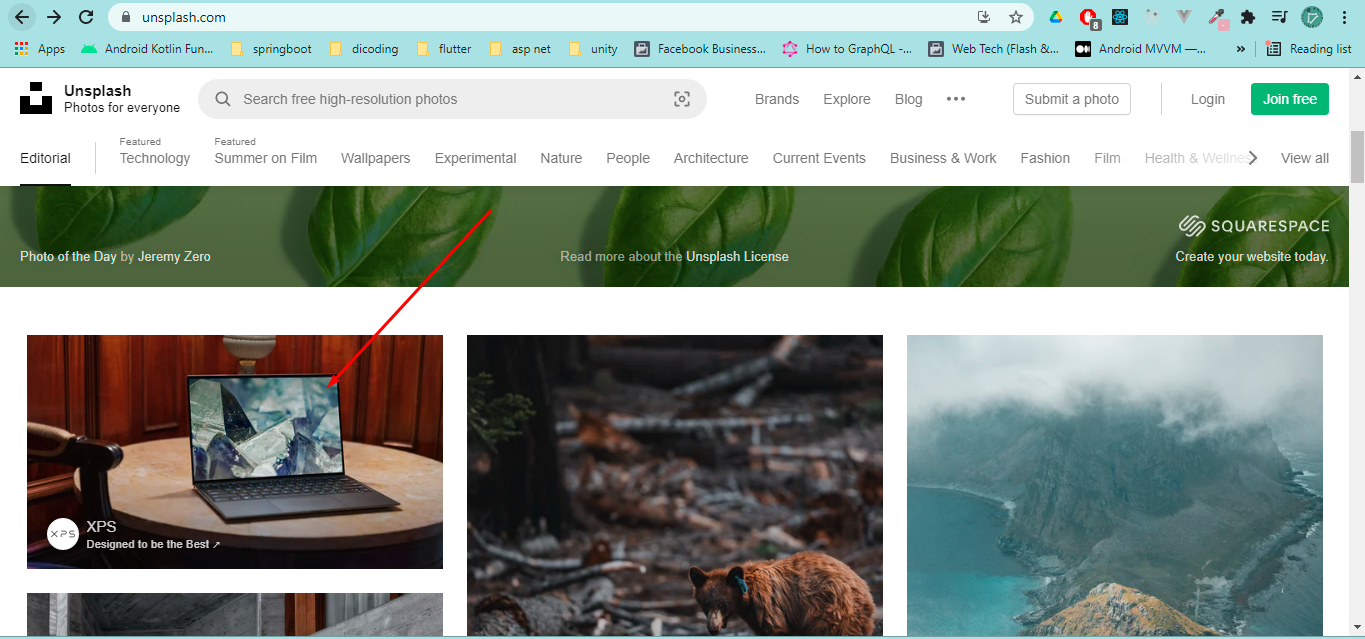1365x639 pixels.
Task: Select the Nature topic
Action: (561, 158)
